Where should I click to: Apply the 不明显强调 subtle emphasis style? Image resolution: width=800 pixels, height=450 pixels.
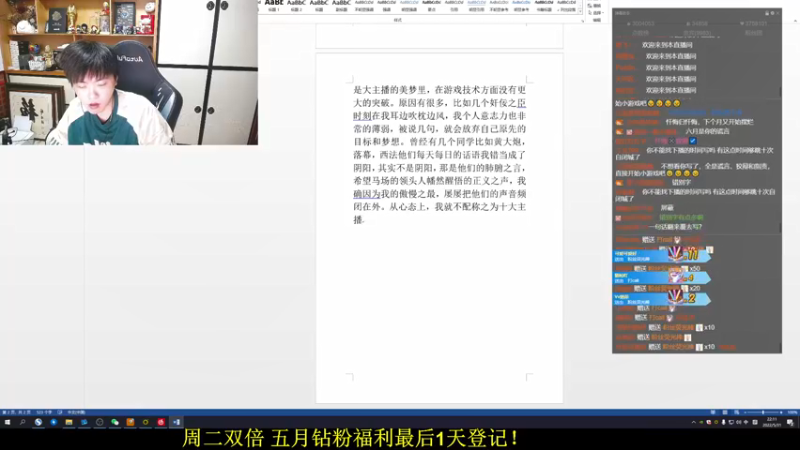click(364, 6)
